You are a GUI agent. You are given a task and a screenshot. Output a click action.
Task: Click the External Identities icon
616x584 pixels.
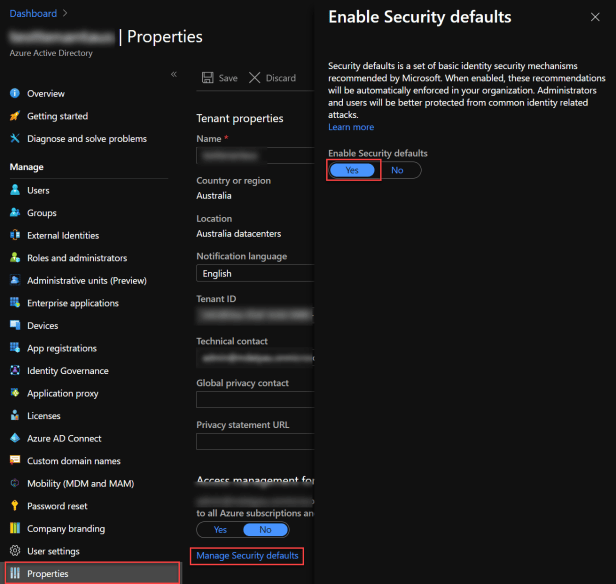point(15,235)
